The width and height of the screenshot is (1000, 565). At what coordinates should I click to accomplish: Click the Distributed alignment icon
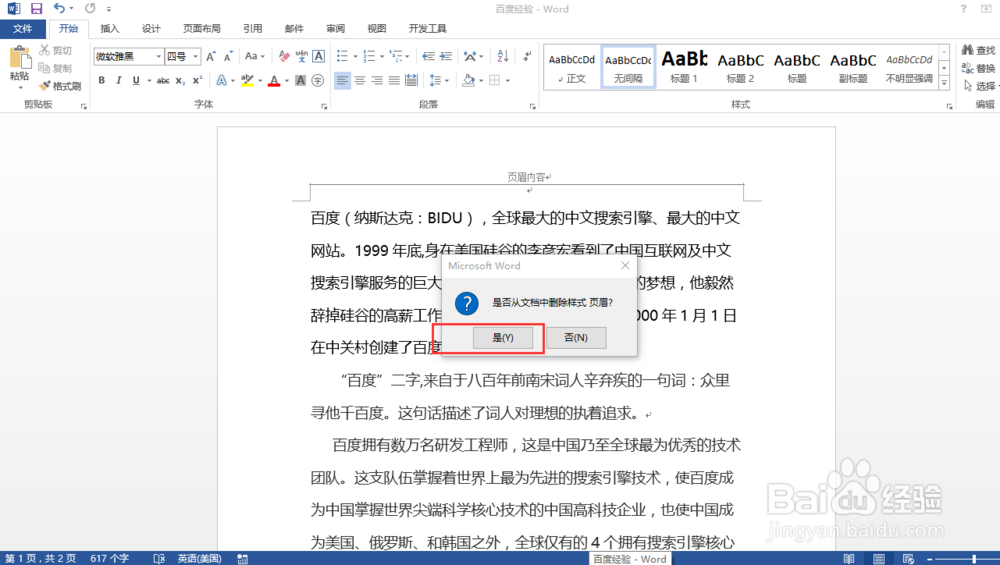(x=411, y=80)
